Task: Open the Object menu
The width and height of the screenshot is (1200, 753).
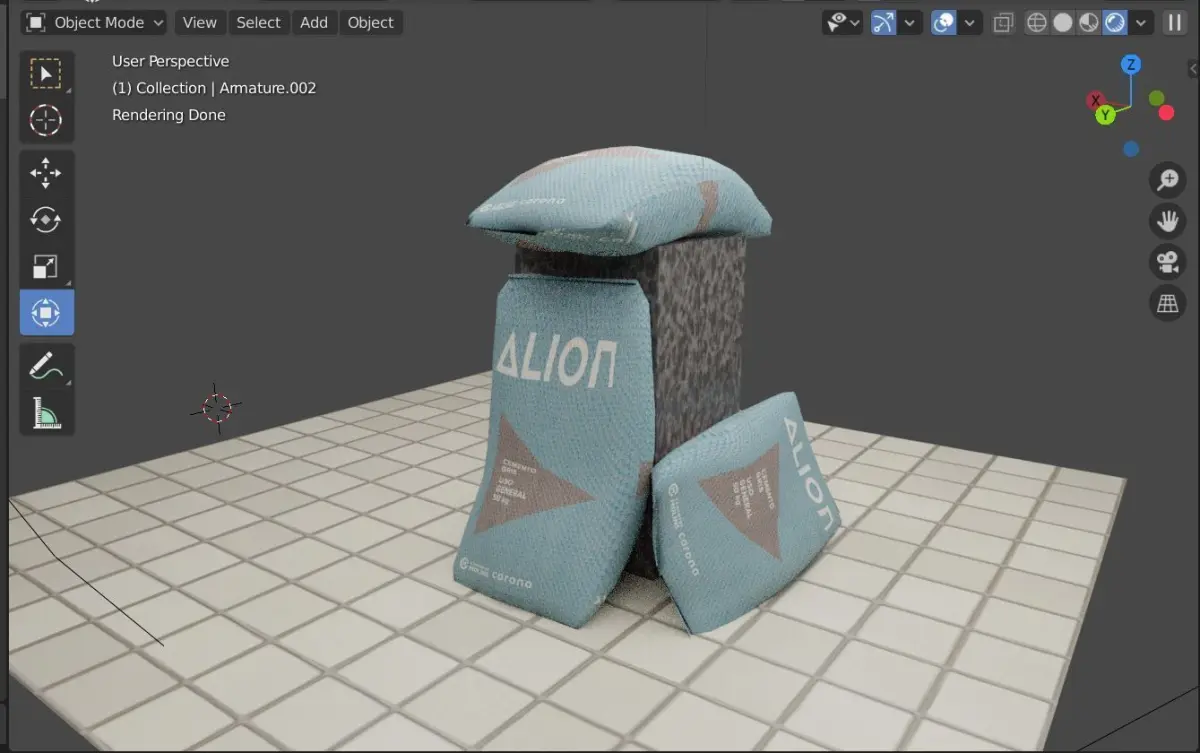Action: coord(370,22)
